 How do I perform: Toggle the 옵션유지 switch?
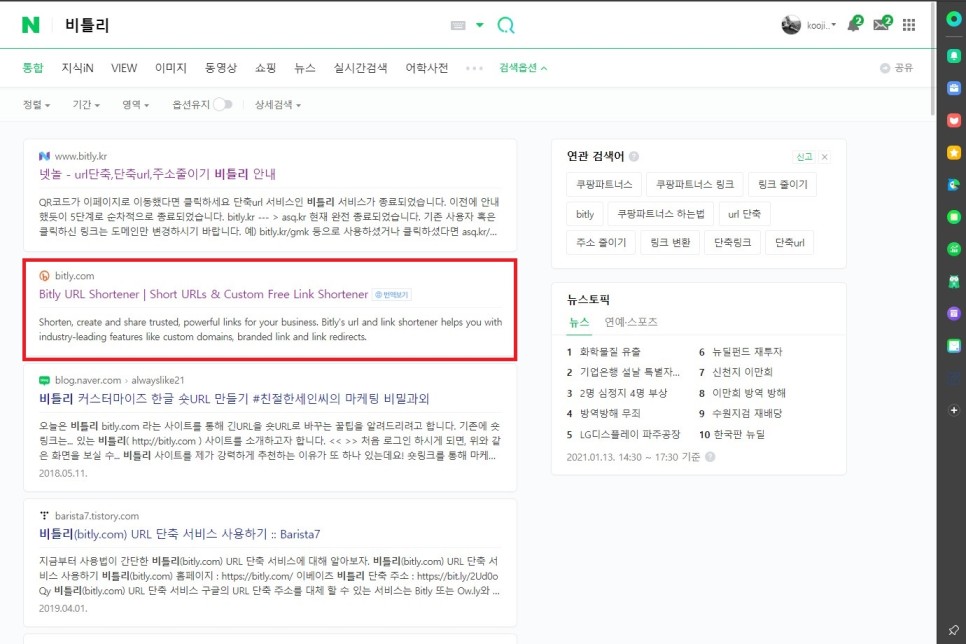[222, 105]
